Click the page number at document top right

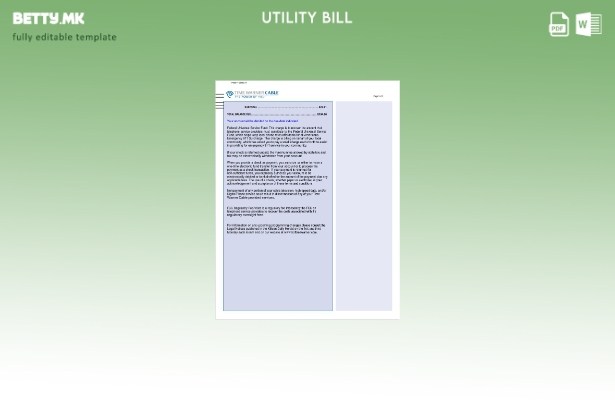click(x=378, y=96)
